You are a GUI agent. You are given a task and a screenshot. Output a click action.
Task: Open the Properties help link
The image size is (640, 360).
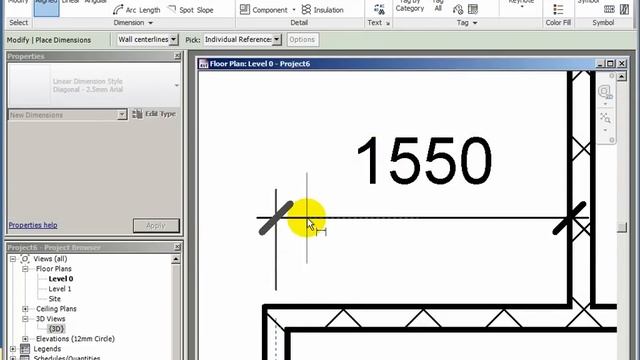pos(33,225)
